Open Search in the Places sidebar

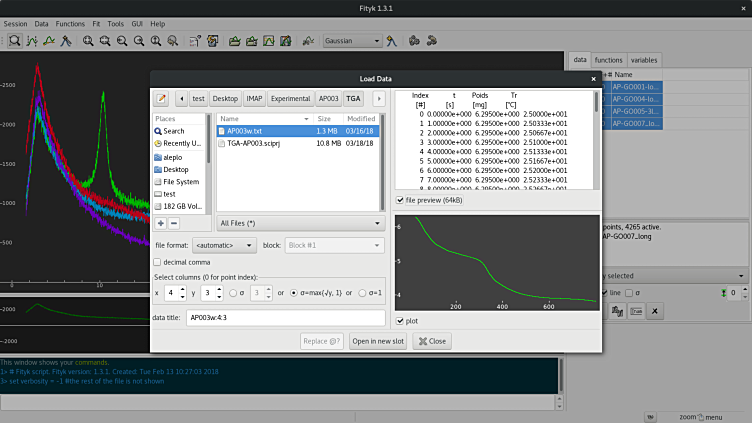pos(173,131)
